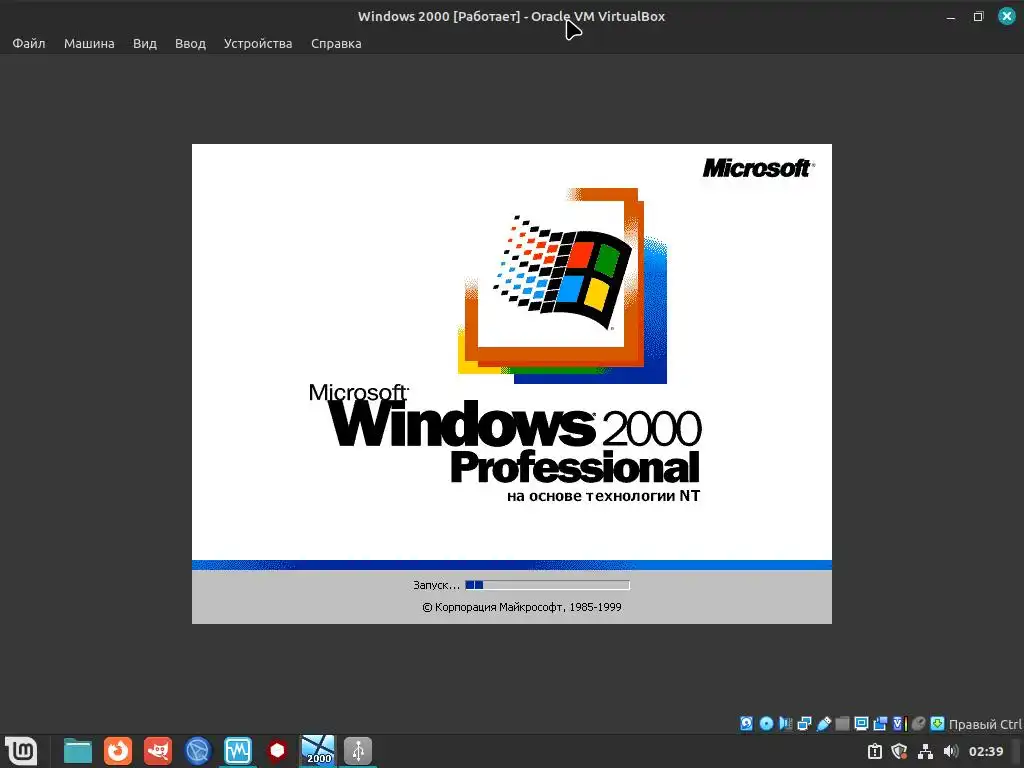Click the optical disc status icon
Image resolution: width=1024 pixels, height=768 pixels.
(x=766, y=723)
